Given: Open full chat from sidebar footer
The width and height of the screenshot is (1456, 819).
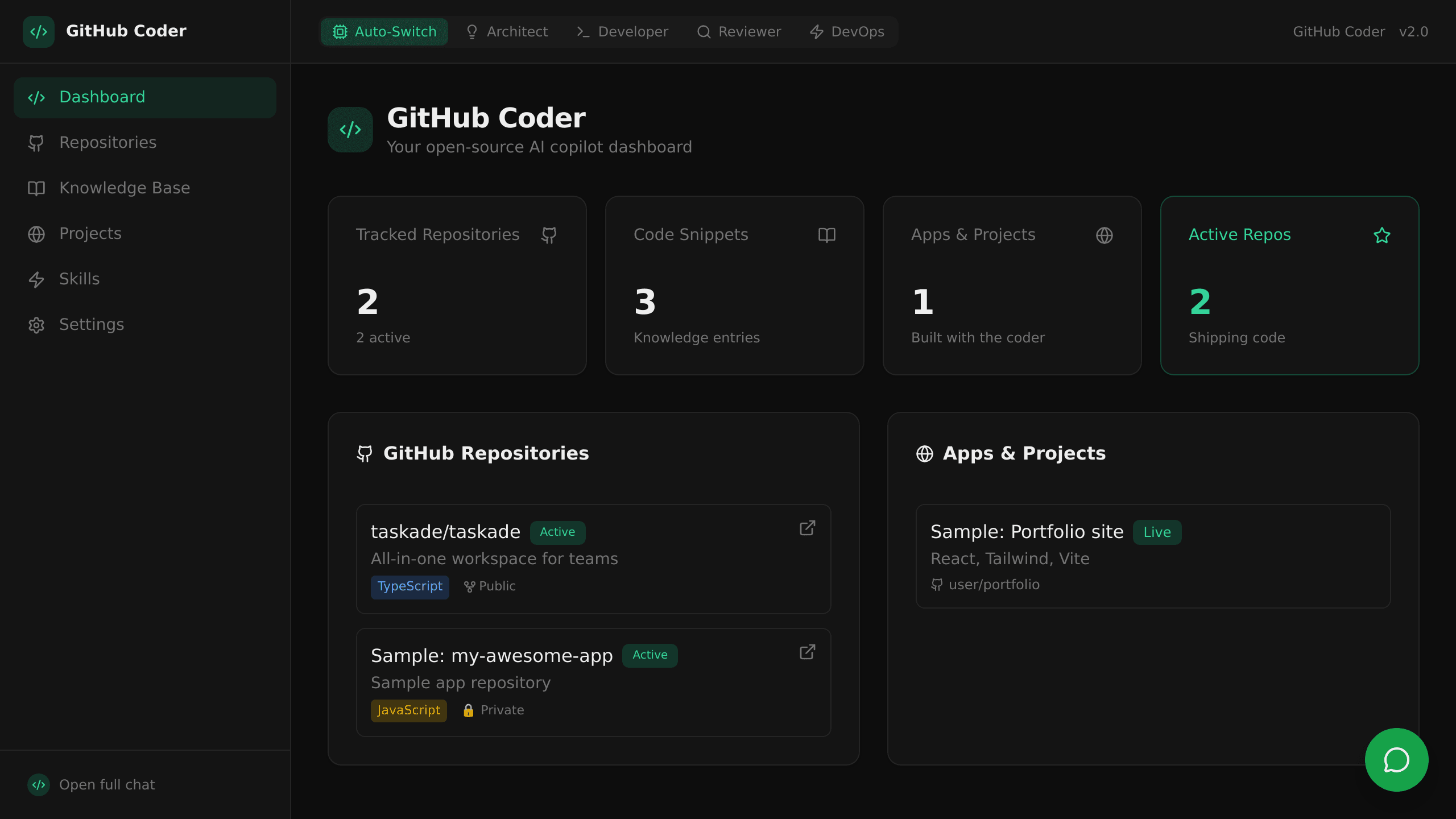Looking at the screenshot, I should click(107, 785).
